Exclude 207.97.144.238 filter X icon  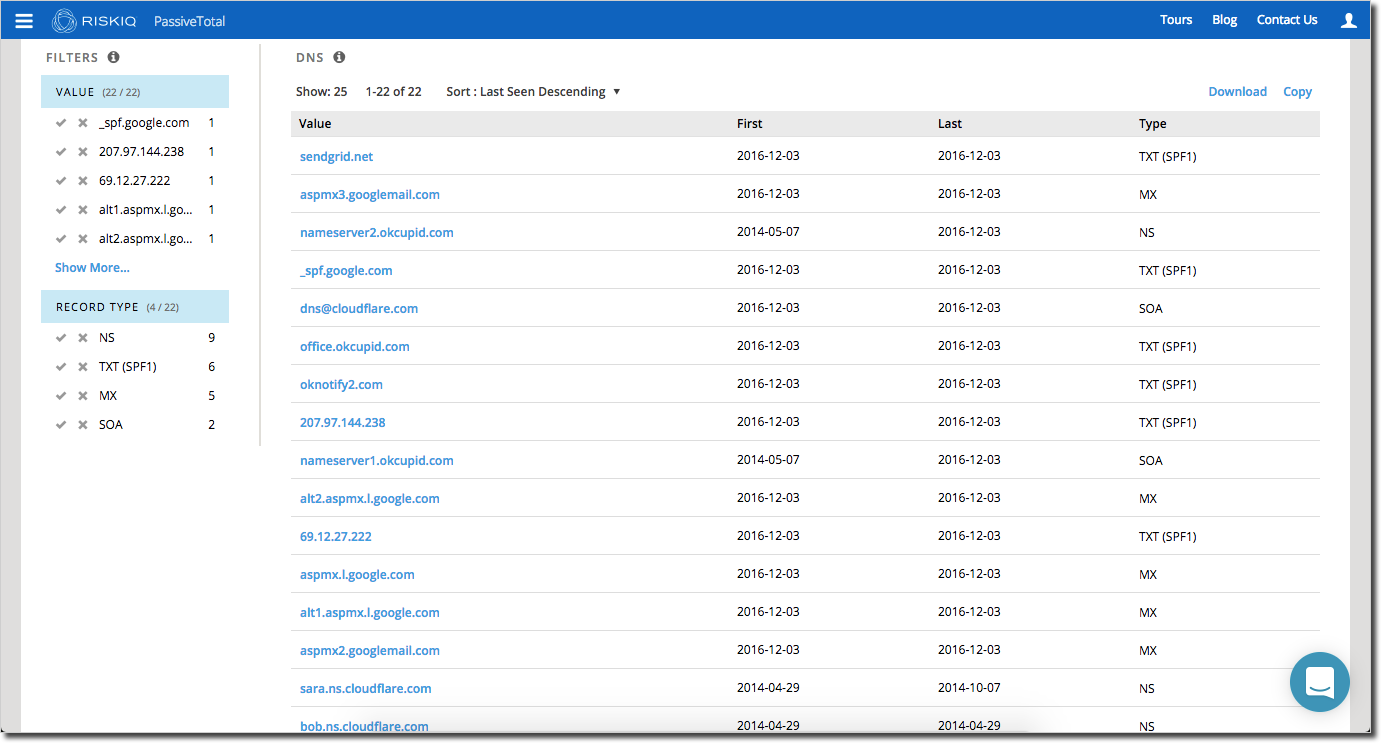pyautogui.click(x=83, y=152)
